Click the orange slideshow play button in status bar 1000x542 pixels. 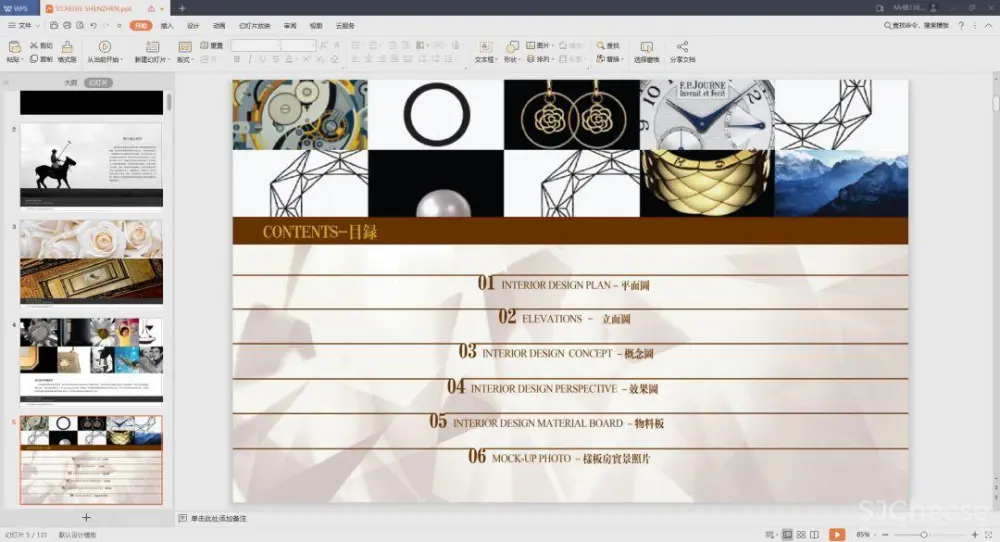pyautogui.click(x=836, y=535)
